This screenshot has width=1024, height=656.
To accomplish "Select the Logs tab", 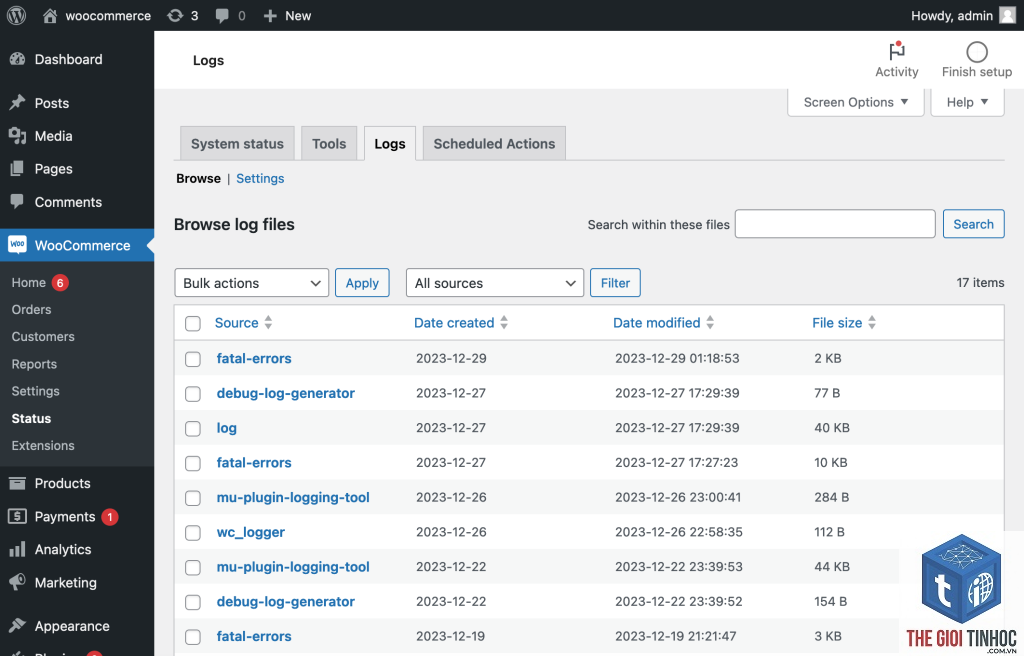I will click(390, 144).
